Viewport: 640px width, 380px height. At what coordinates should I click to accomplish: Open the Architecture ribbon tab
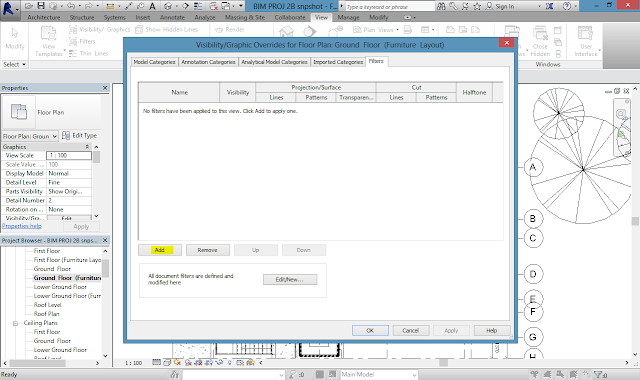[44, 18]
